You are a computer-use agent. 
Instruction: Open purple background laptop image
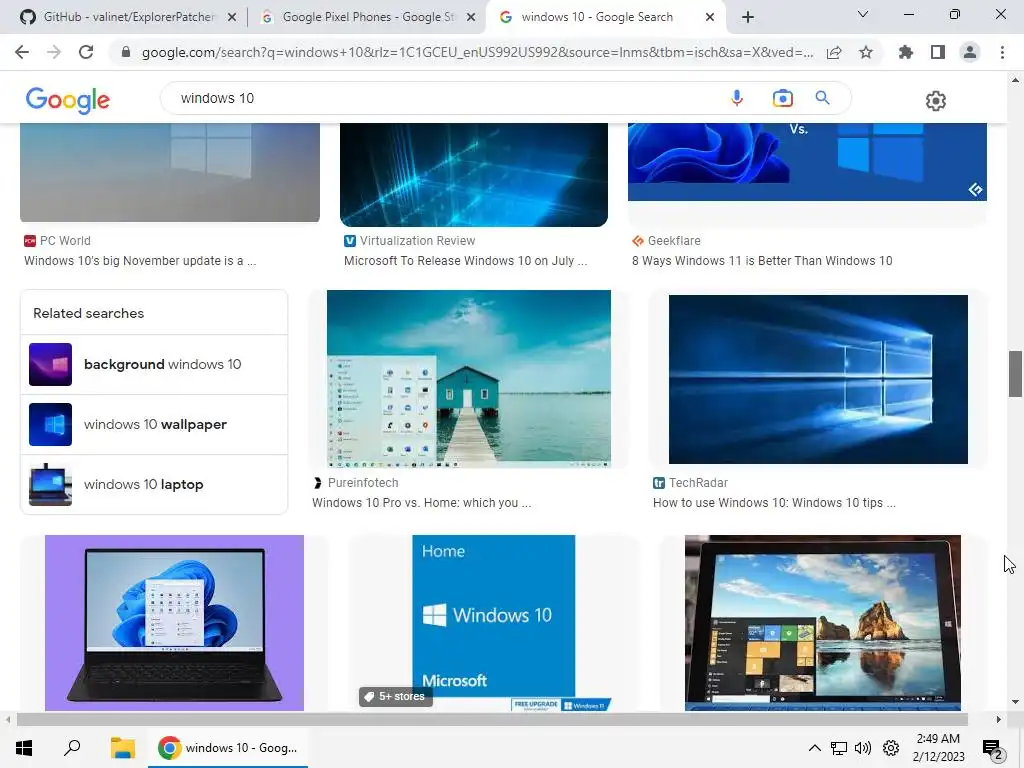(x=174, y=623)
